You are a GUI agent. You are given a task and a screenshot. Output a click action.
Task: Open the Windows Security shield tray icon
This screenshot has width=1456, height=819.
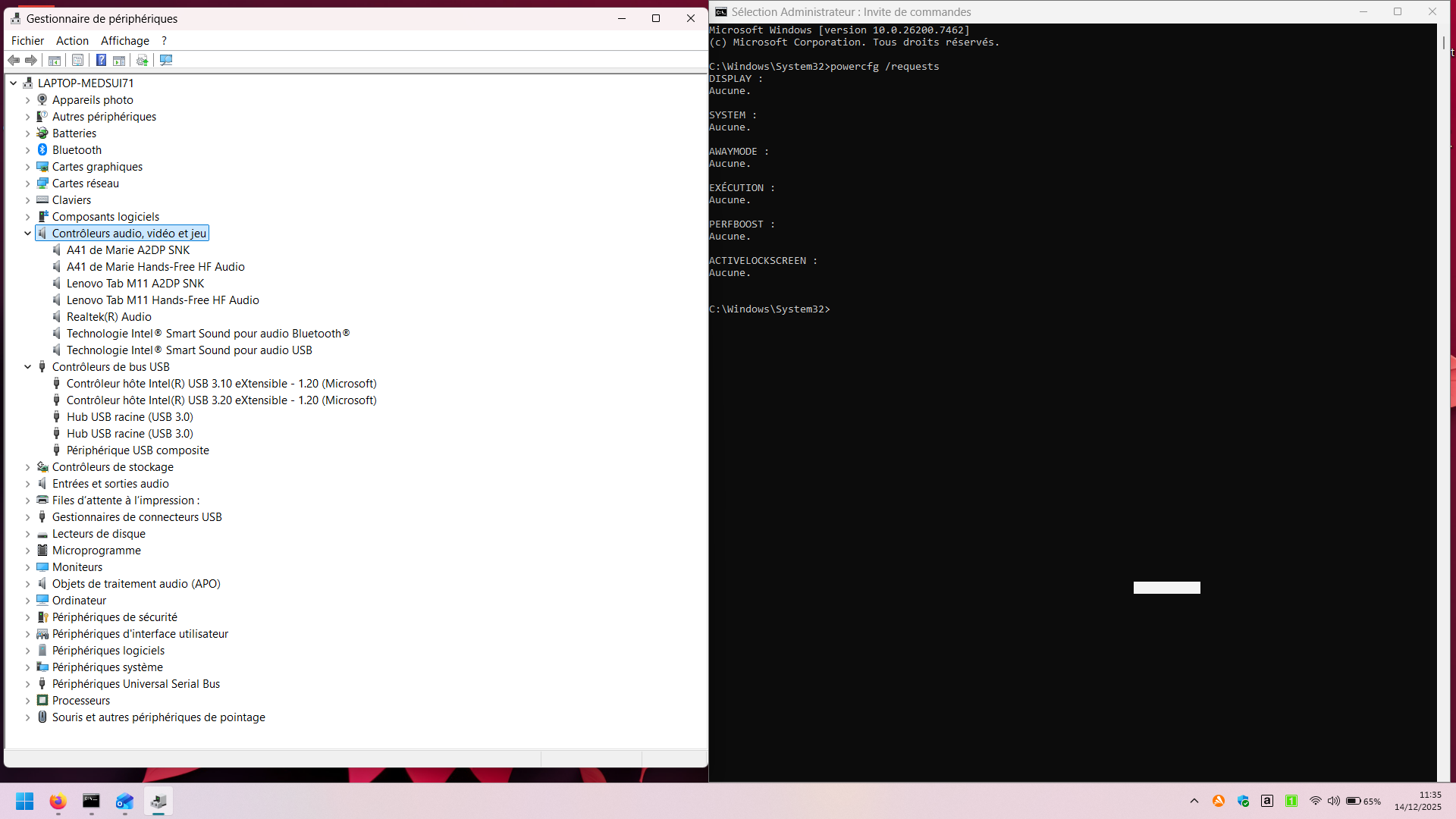[x=1243, y=801]
